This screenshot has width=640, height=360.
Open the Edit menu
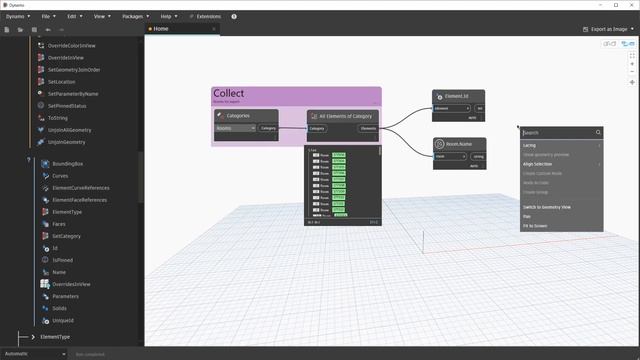click(x=75, y=16)
